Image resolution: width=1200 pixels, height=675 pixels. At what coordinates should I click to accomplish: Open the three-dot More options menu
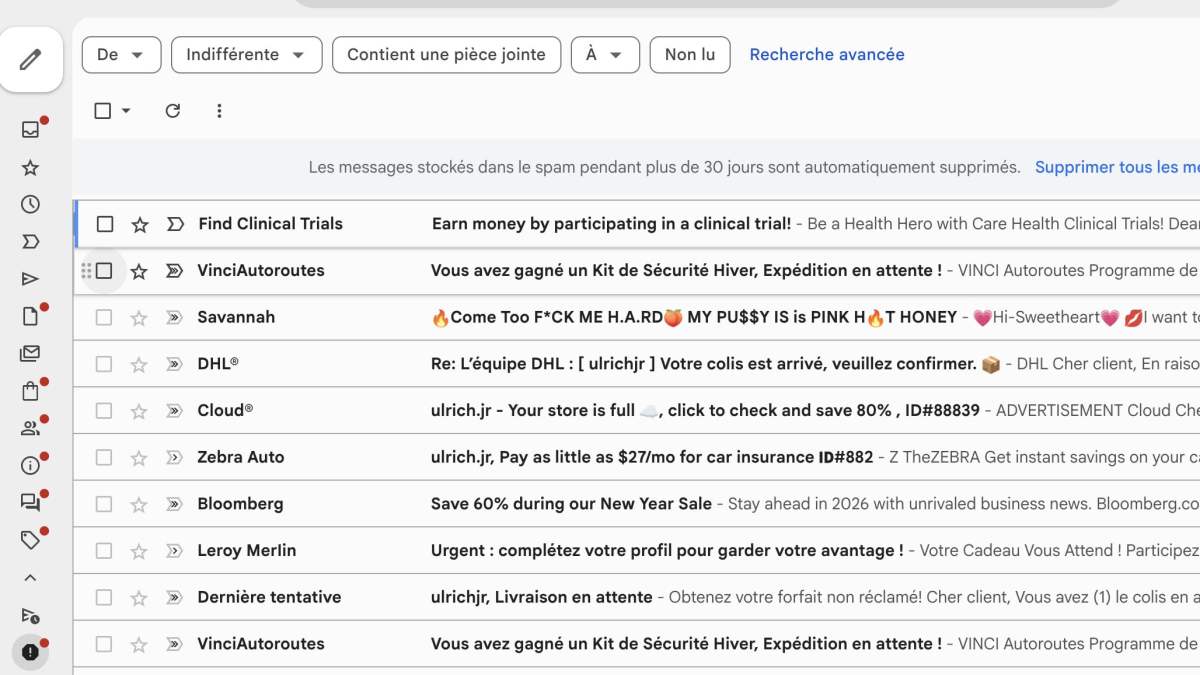click(219, 111)
